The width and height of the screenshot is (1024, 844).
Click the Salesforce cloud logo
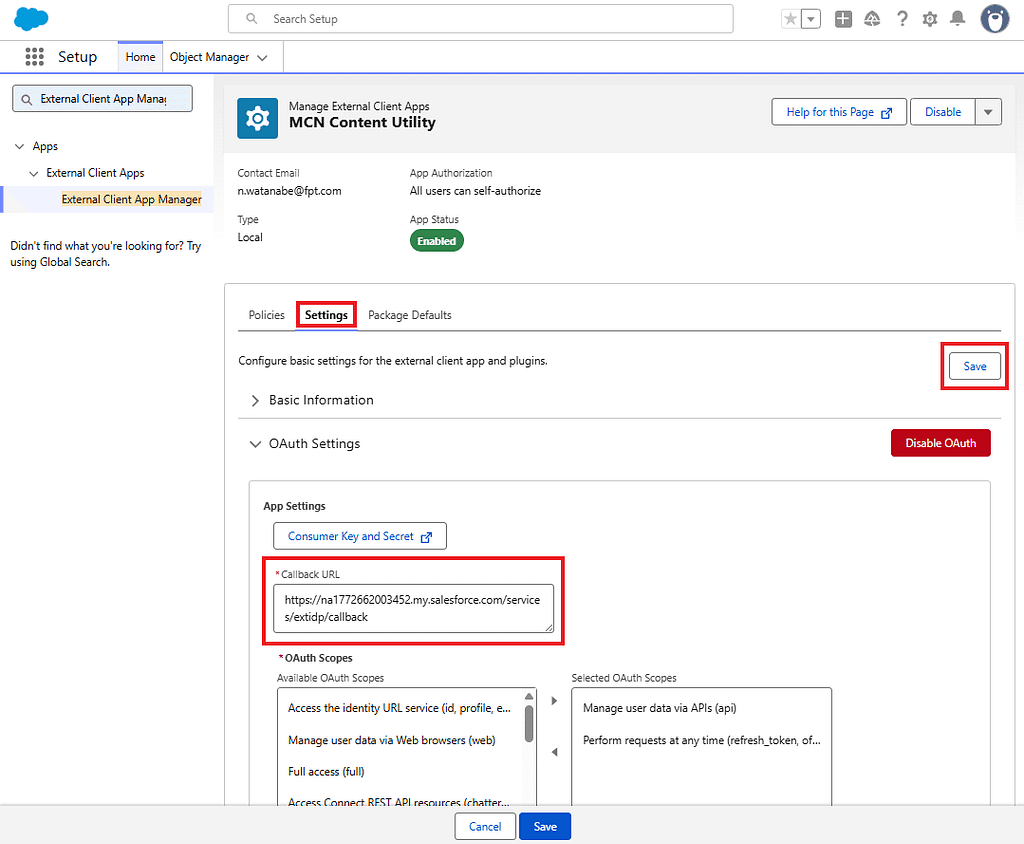click(x=31, y=19)
